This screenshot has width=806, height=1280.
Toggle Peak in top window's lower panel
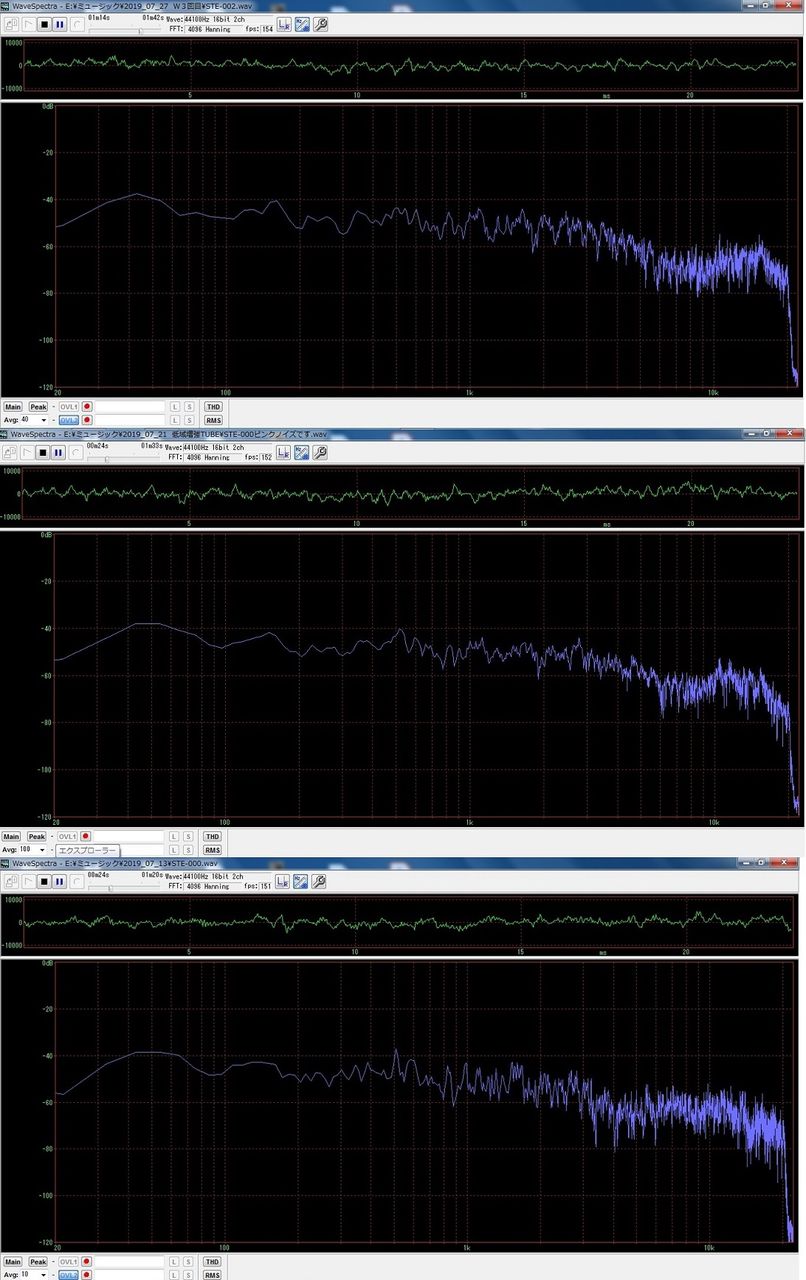pyautogui.click(x=38, y=407)
